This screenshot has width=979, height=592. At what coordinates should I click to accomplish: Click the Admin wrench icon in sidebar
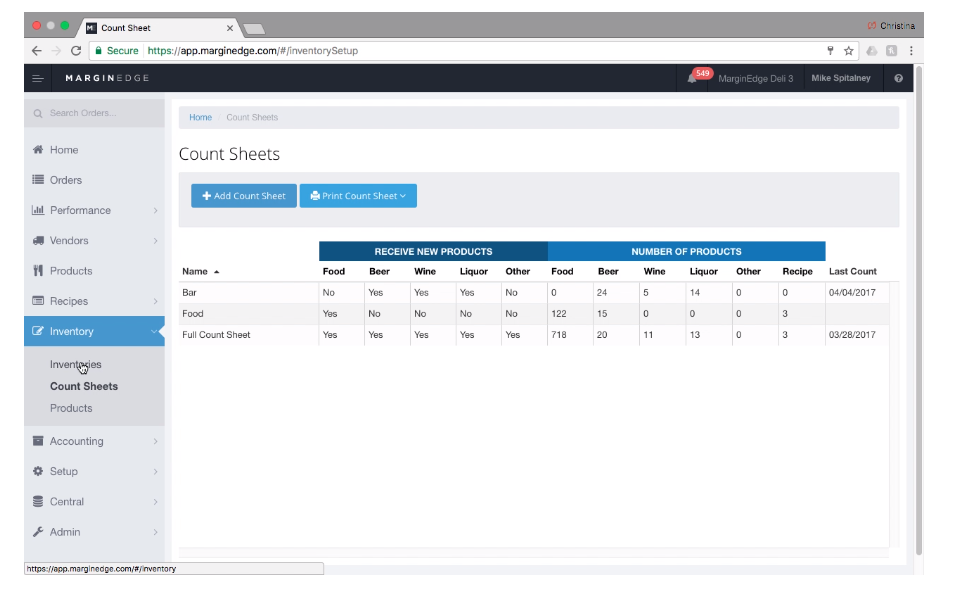tap(38, 532)
